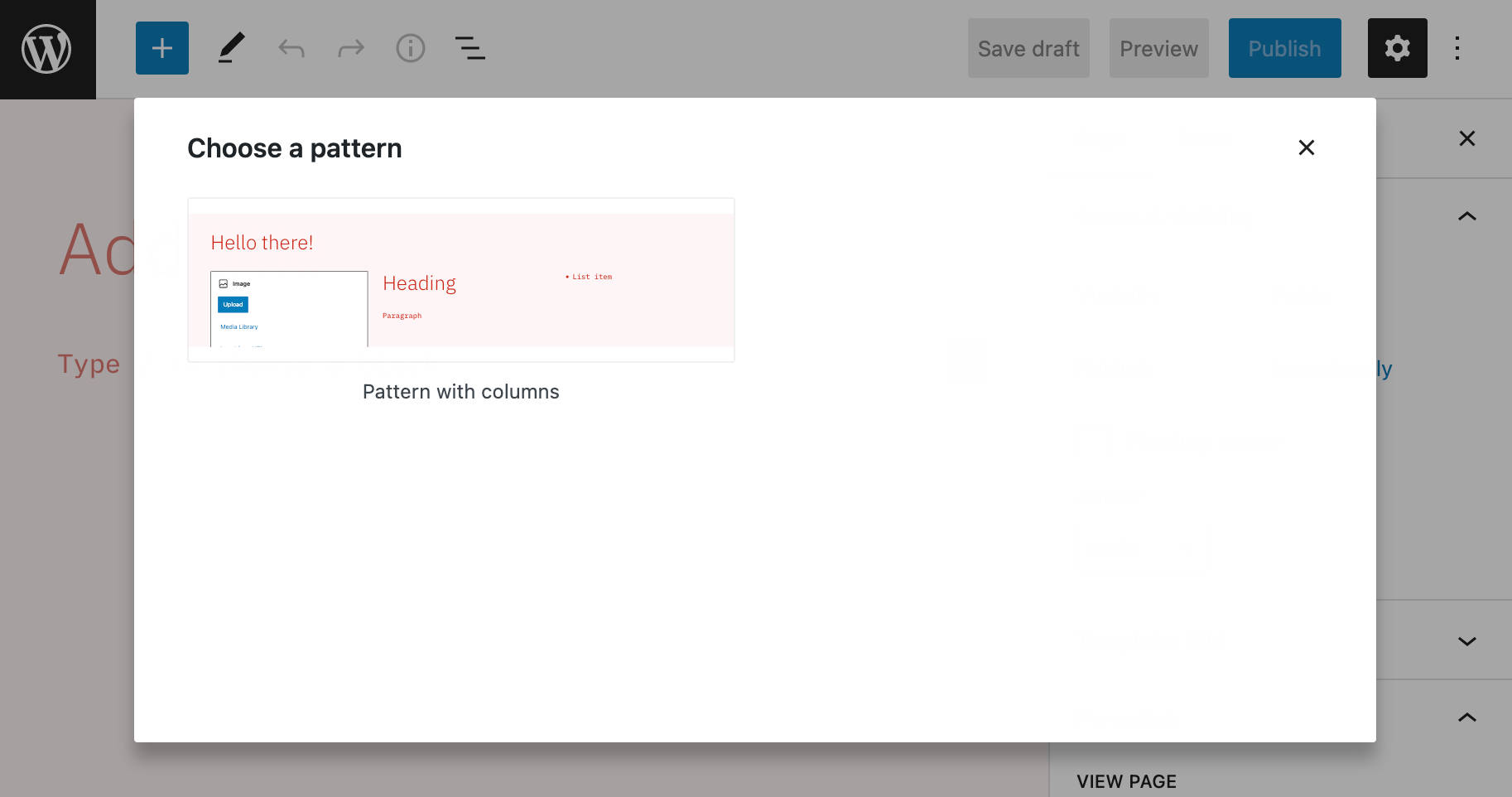This screenshot has width=1512, height=797.
Task: Open the document details information panel
Action: tap(410, 48)
